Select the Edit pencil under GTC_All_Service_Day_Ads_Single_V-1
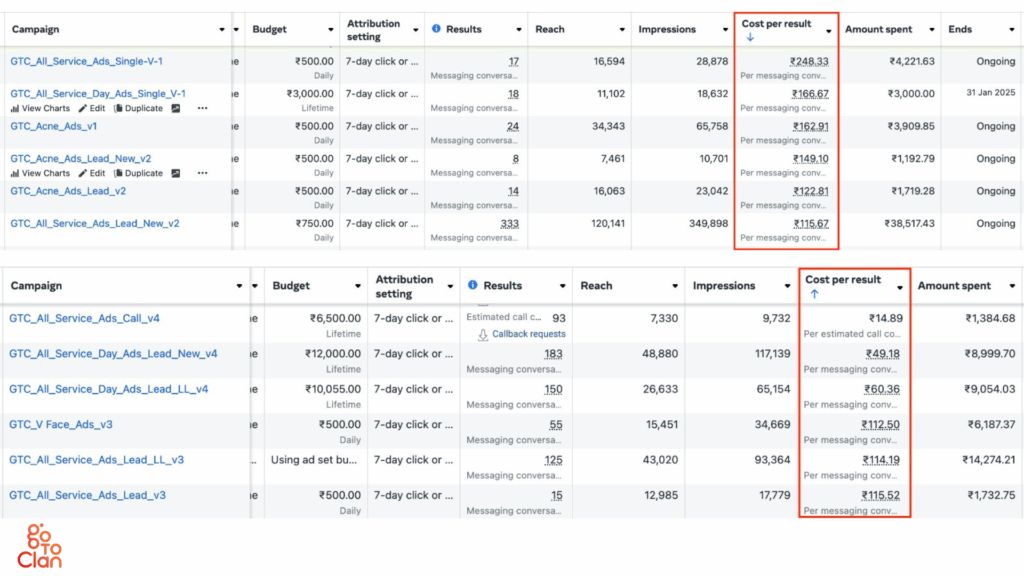The image size is (1024, 576). point(82,108)
